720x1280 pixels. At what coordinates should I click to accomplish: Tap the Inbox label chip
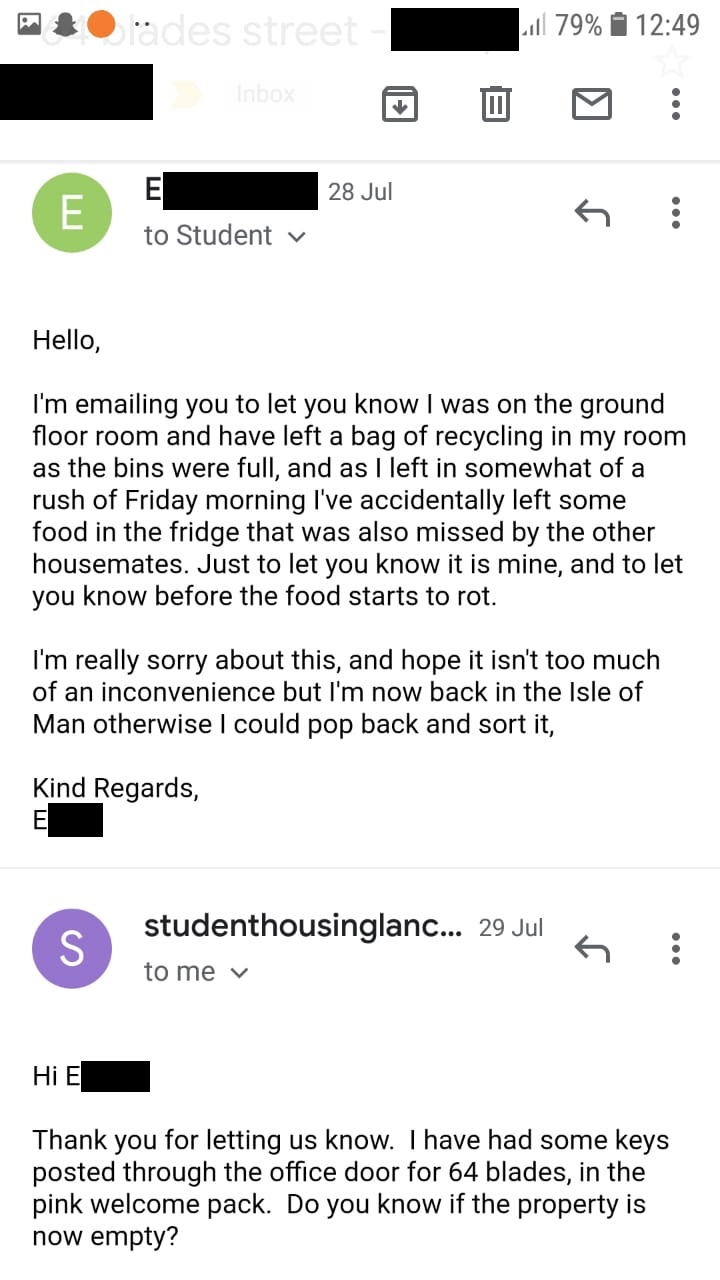[x=265, y=94]
